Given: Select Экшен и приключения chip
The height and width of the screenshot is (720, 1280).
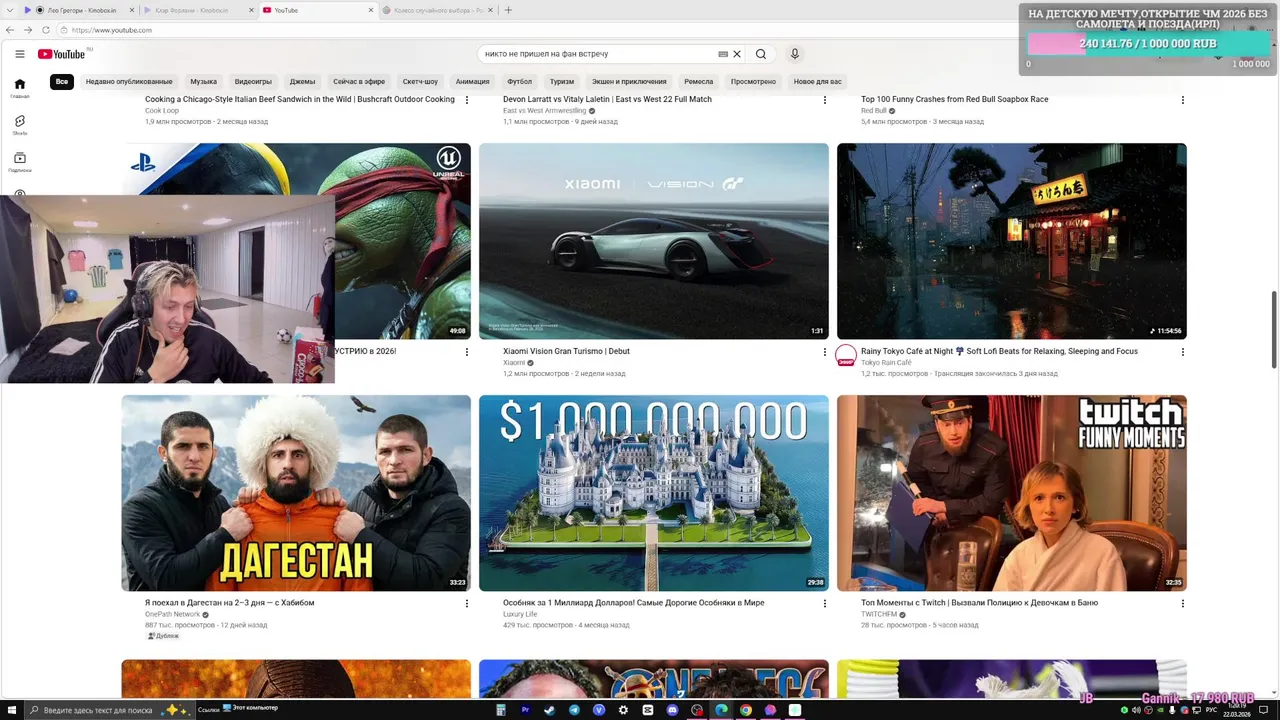Looking at the screenshot, I should click(629, 81).
